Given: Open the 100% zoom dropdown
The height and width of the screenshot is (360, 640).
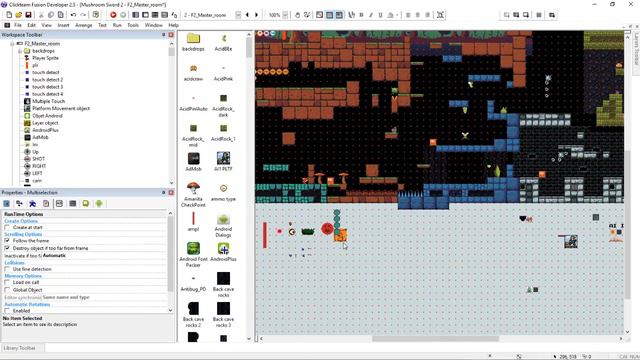Looking at the screenshot, I should (x=285, y=15).
